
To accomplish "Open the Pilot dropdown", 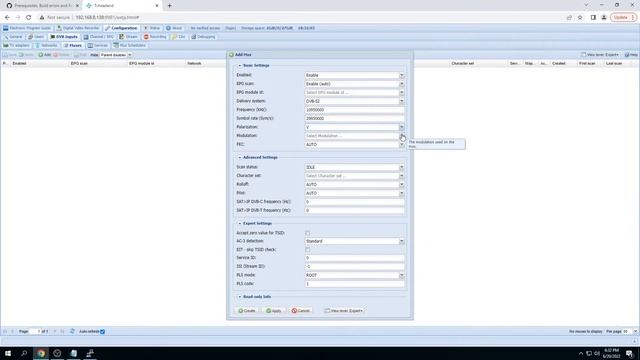I will [x=402, y=193].
